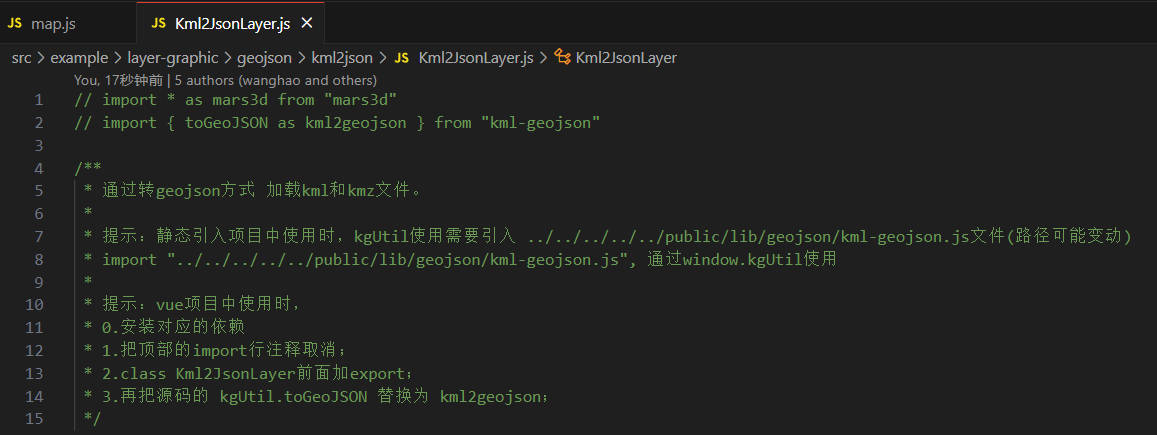The image size is (1157, 435).
Task: Click the JS file icon on map.js tab
Action: [x=15, y=23]
